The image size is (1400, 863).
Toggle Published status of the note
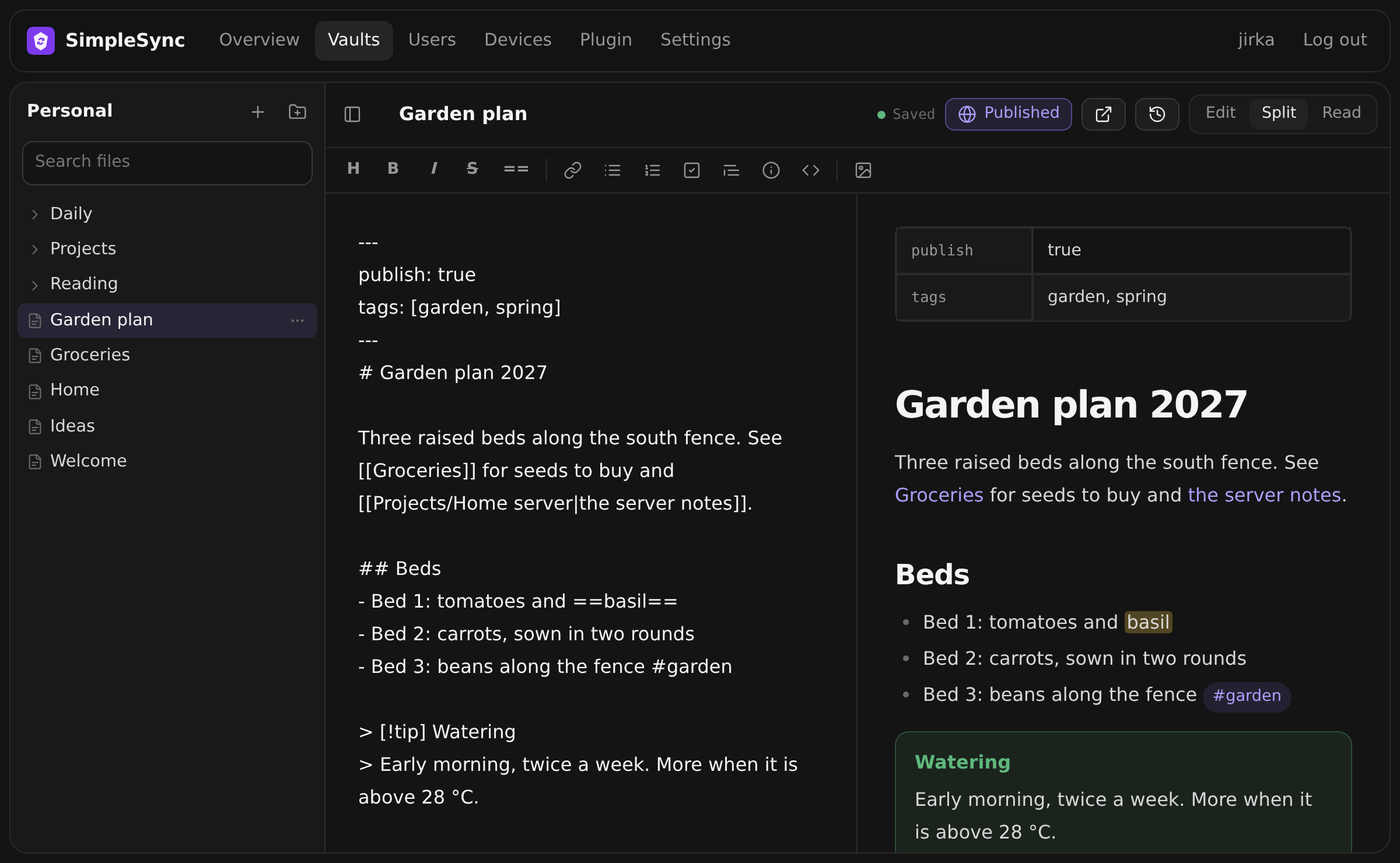point(1009,114)
